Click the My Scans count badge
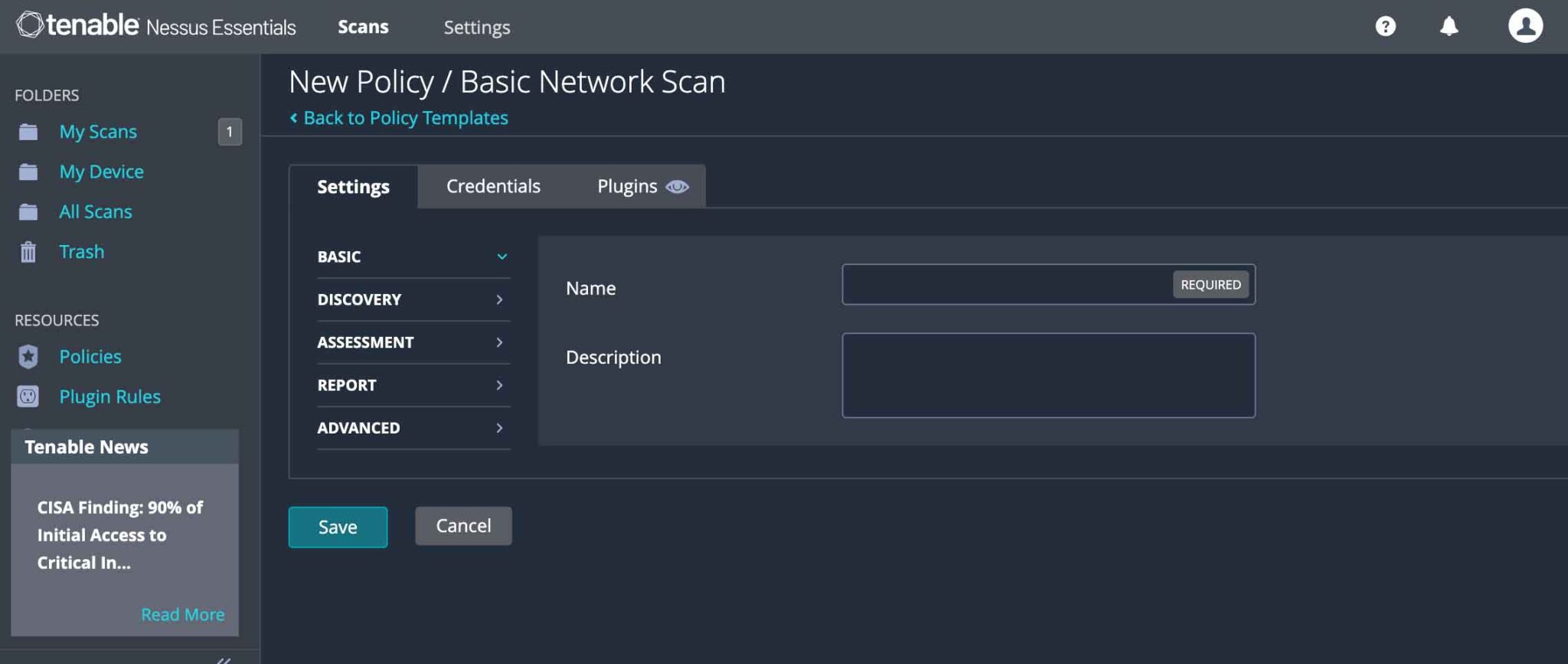The image size is (1568, 664). (230, 132)
